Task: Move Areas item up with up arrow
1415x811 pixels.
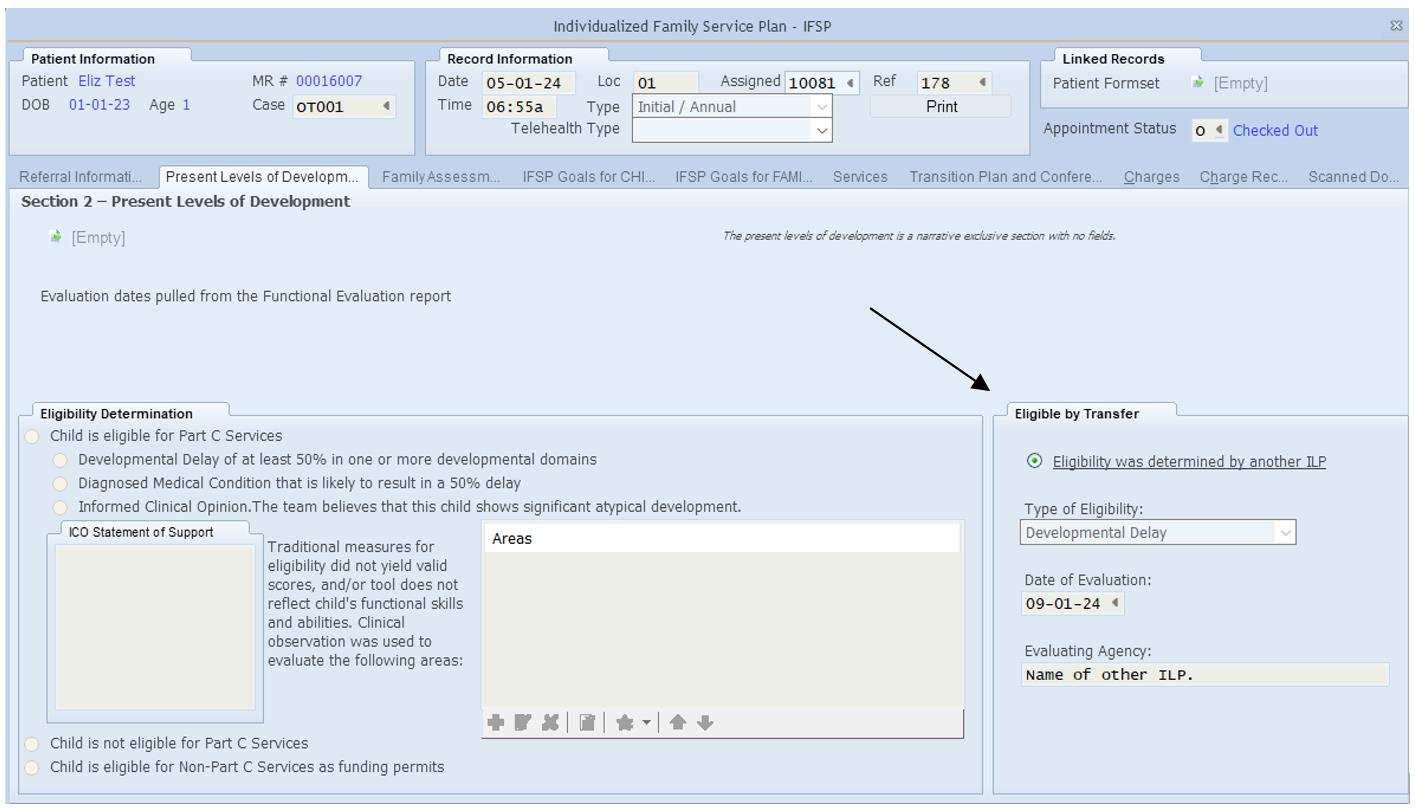Action: pos(678,723)
